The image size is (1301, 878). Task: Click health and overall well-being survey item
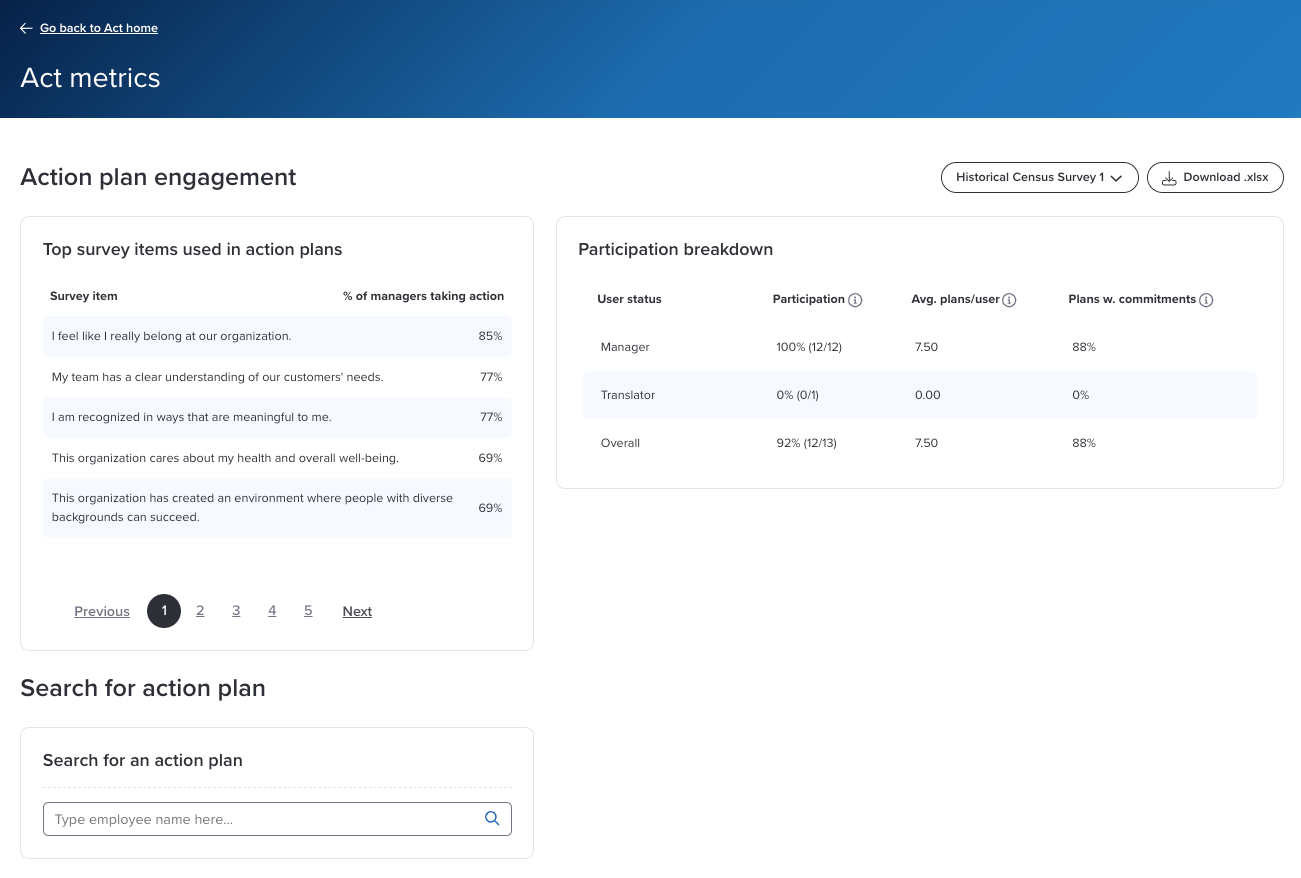(x=277, y=458)
